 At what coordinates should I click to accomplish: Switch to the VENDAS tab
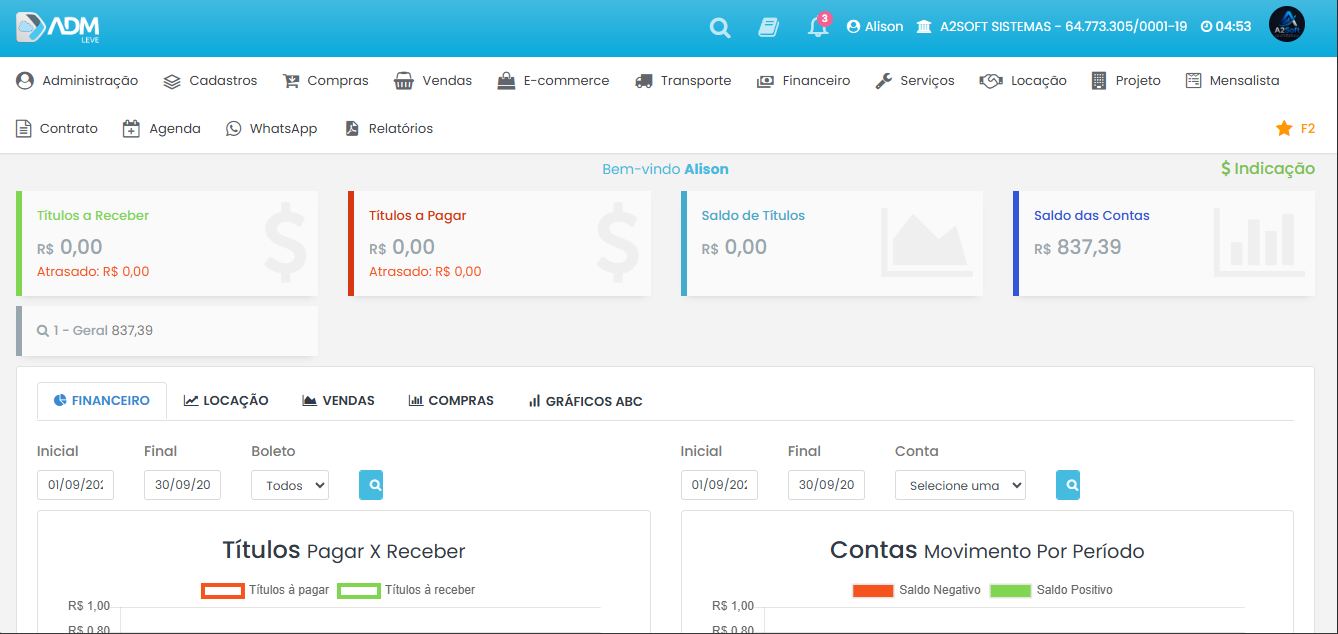coord(338,401)
